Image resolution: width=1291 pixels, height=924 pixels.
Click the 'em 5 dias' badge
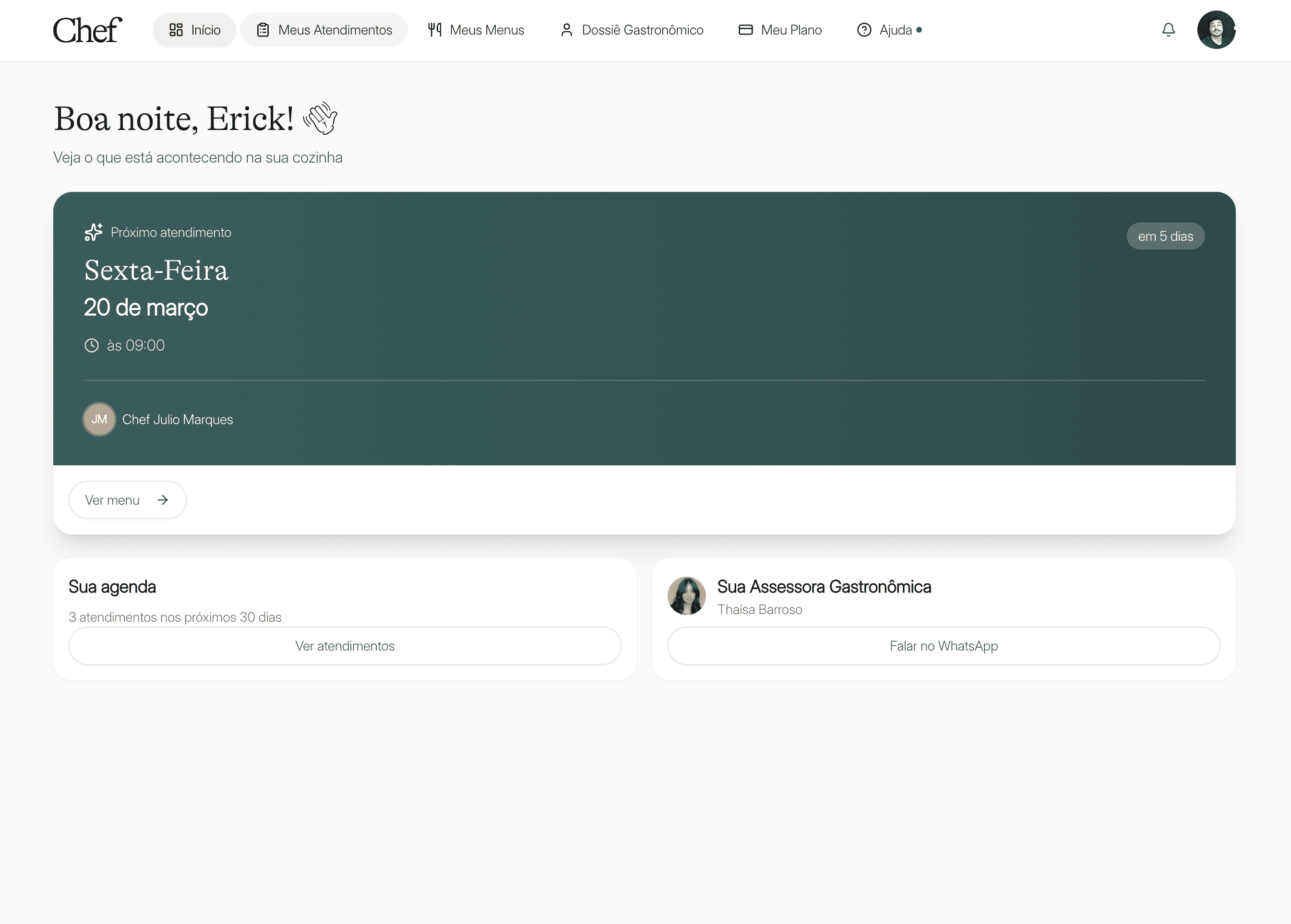click(1165, 236)
